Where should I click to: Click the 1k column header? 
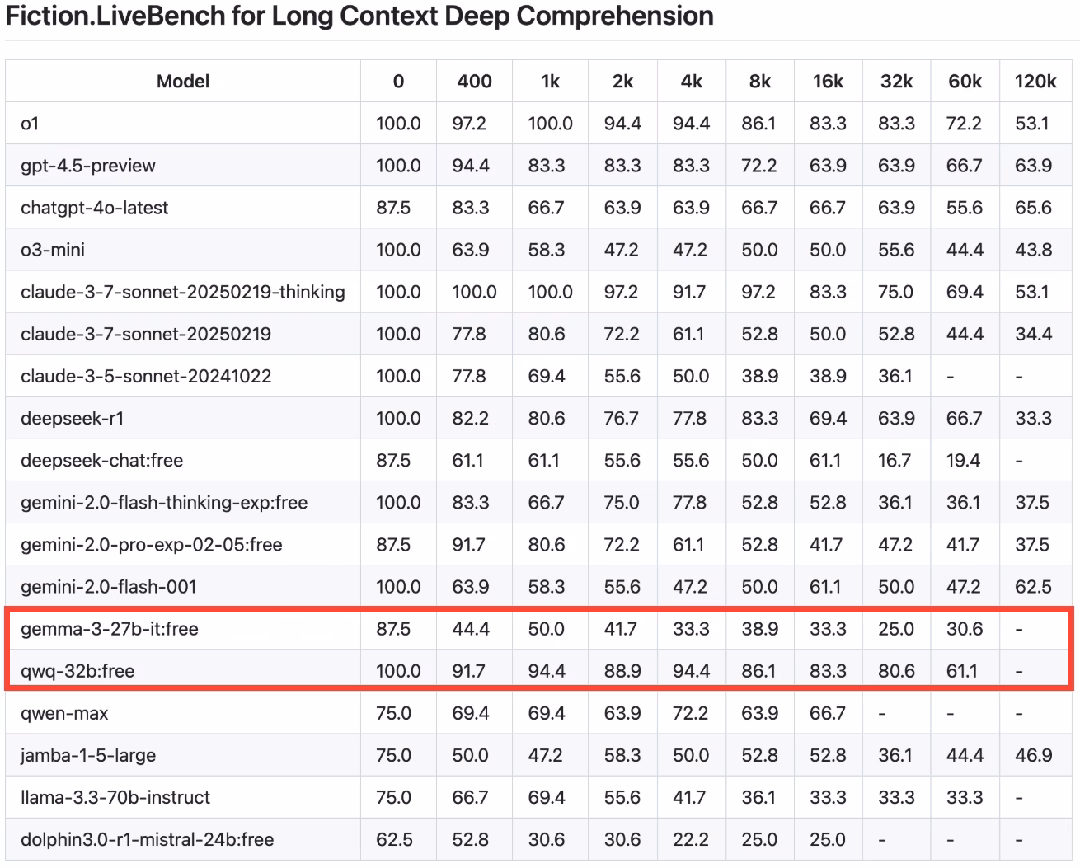[x=550, y=81]
